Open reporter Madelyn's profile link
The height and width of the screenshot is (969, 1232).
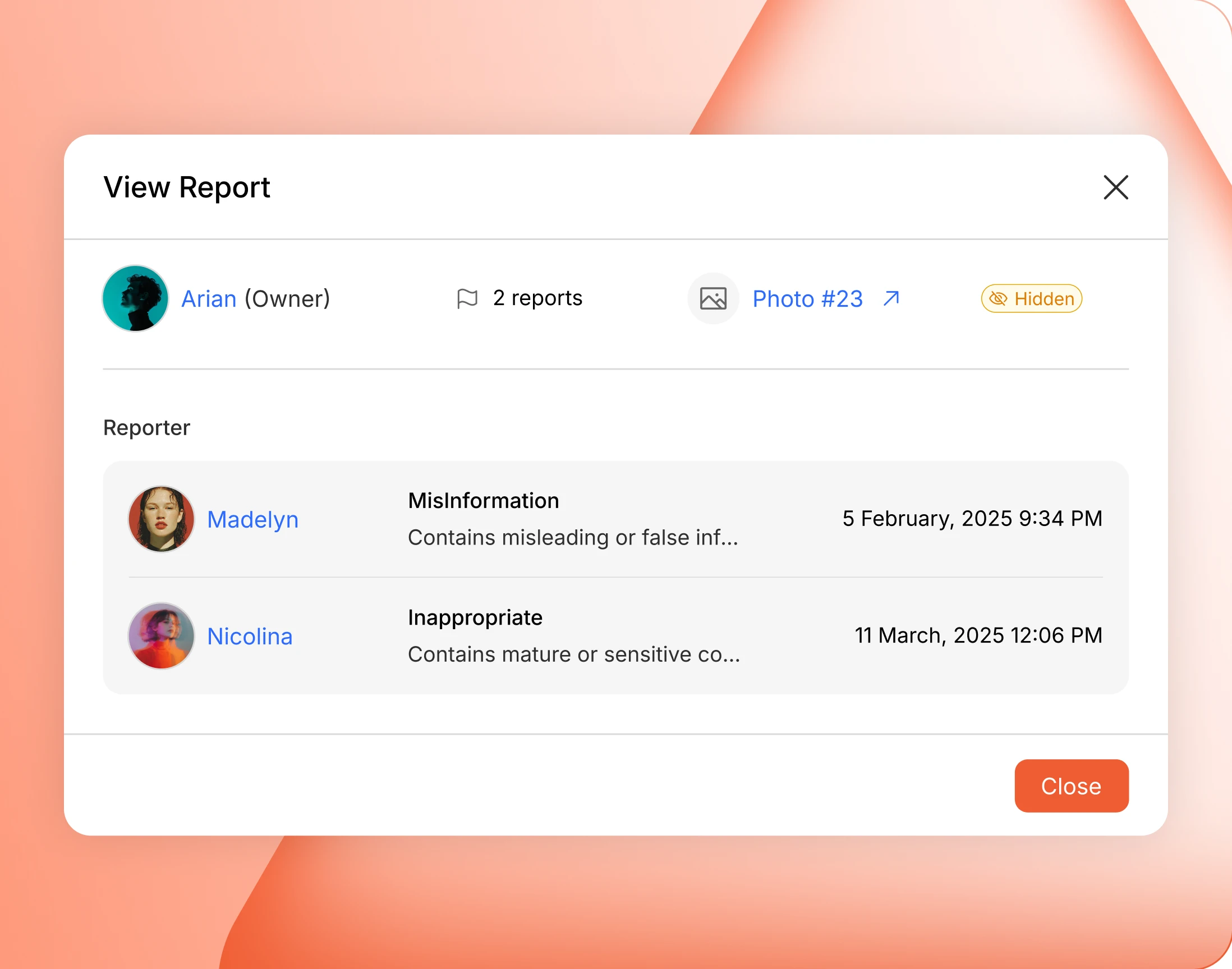click(252, 520)
